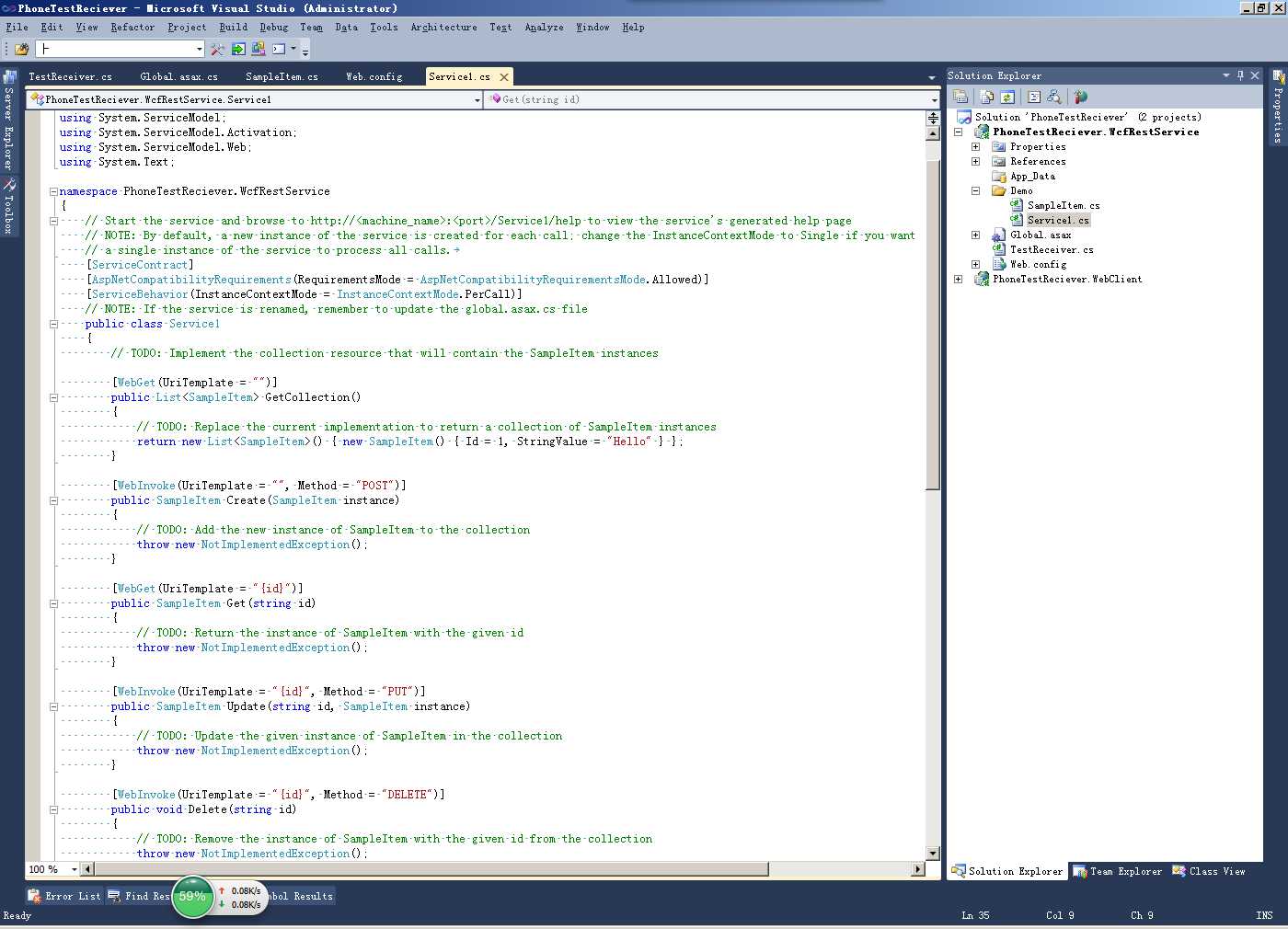Expand the Properties folder in Solution Explorer

pyautogui.click(x=975, y=146)
